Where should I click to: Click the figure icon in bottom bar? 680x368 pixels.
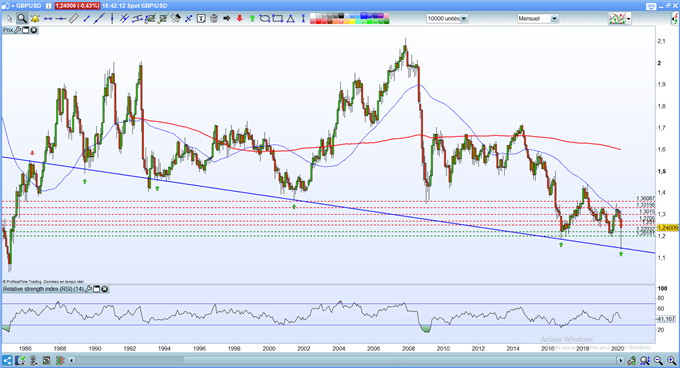33,360
